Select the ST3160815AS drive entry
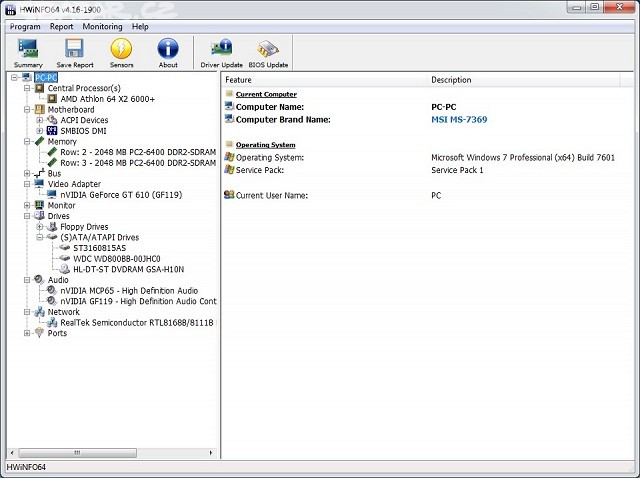 pos(100,248)
